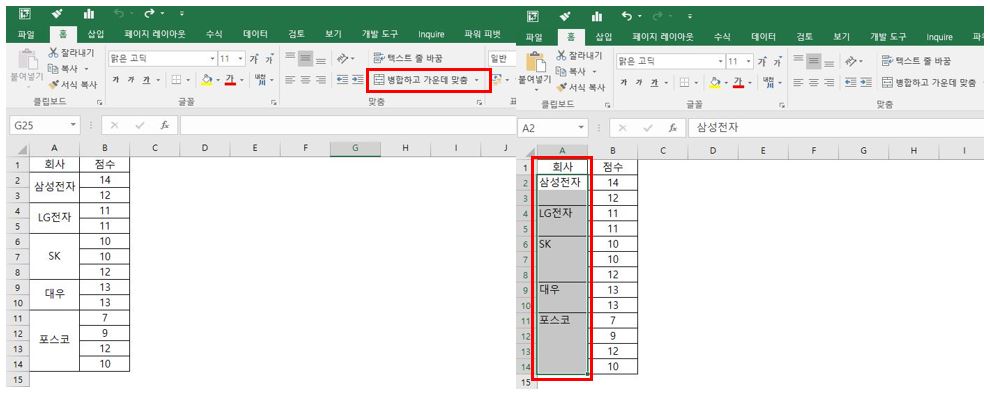Decrease font size in the right window

tap(778, 62)
